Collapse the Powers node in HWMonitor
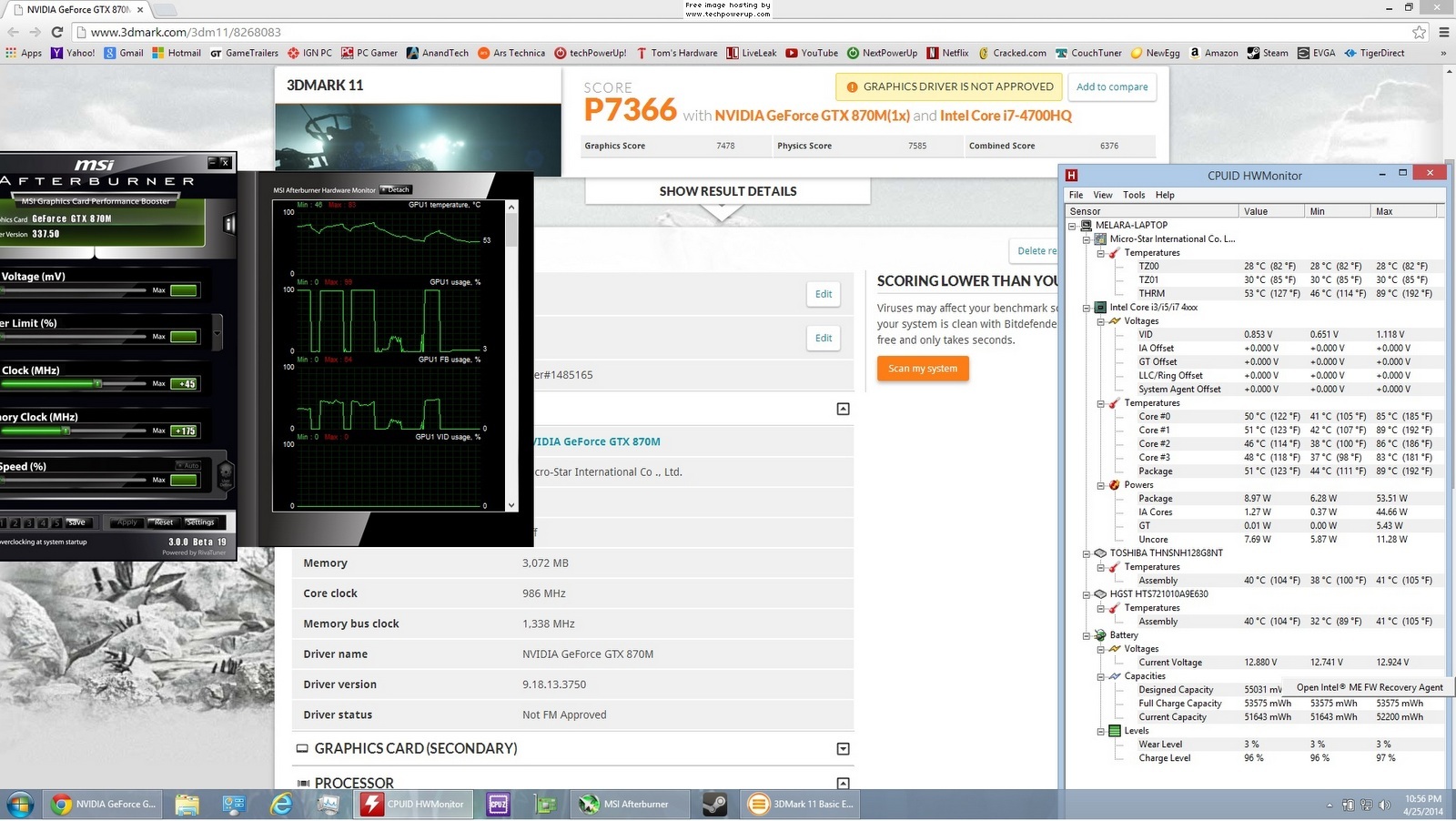The width and height of the screenshot is (1456, 821). point(1100,485)
